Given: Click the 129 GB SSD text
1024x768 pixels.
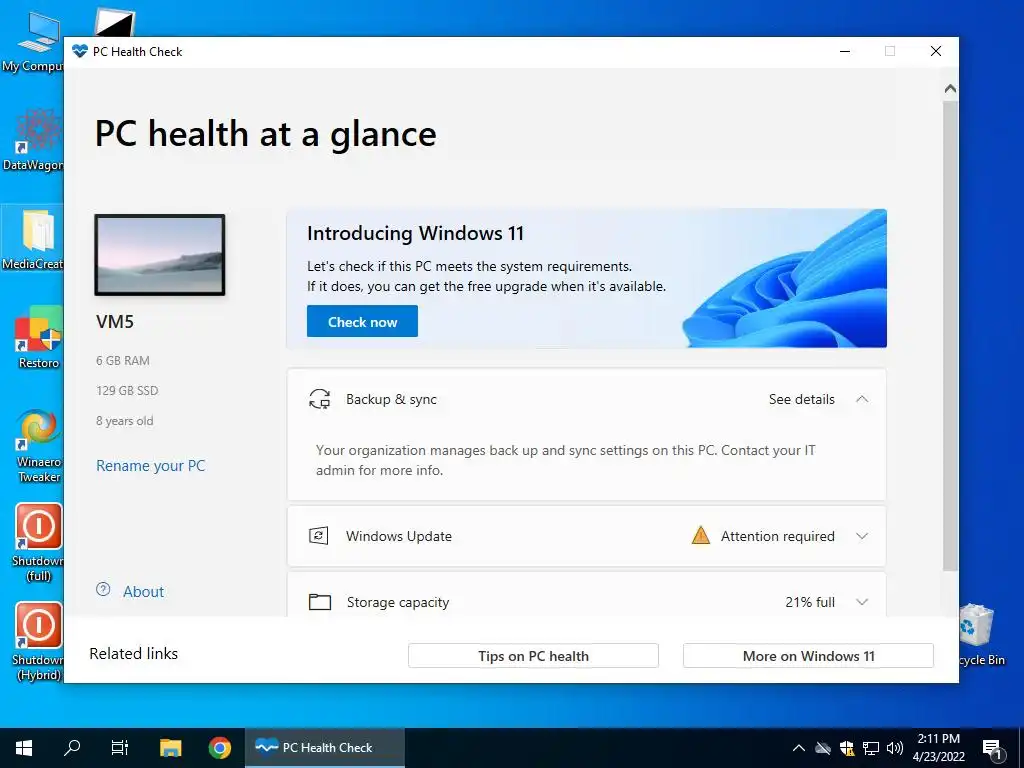Looking at the screenshot, I should click(x=127, y=391).
